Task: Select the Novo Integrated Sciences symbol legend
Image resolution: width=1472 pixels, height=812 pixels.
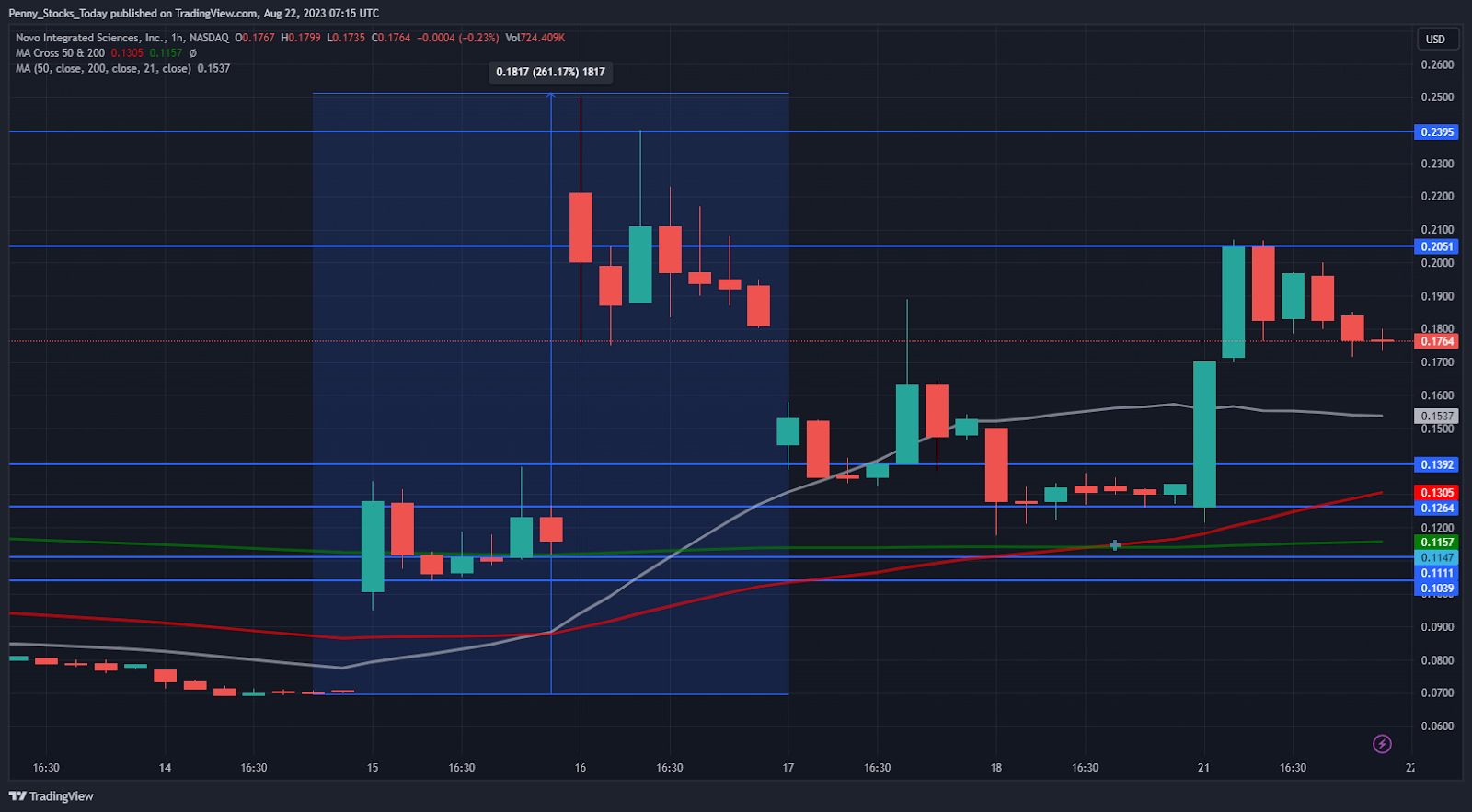Action: point(122,38)
